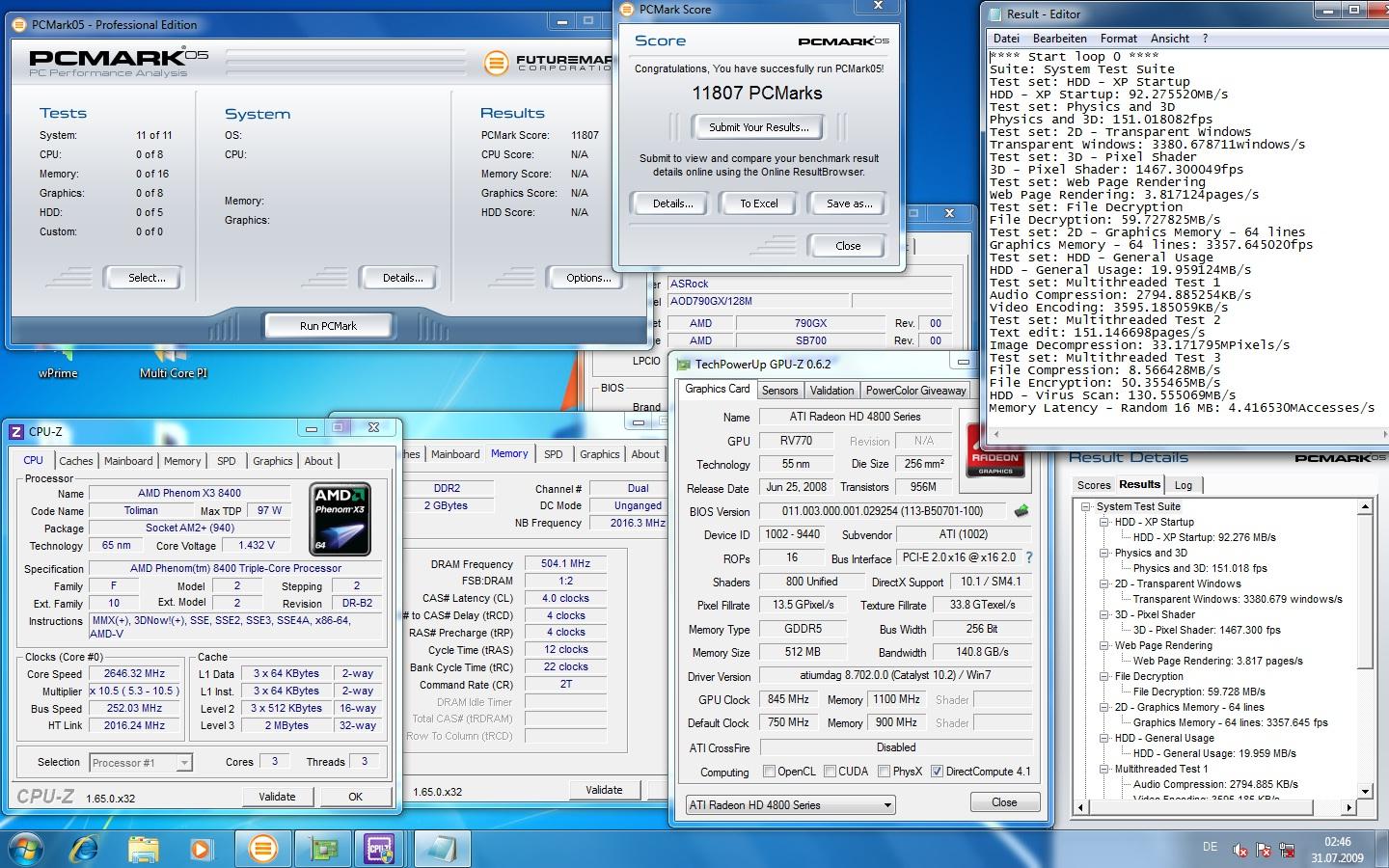Click the Core Speed 2646.32 MHz field

tap(135, 674)
